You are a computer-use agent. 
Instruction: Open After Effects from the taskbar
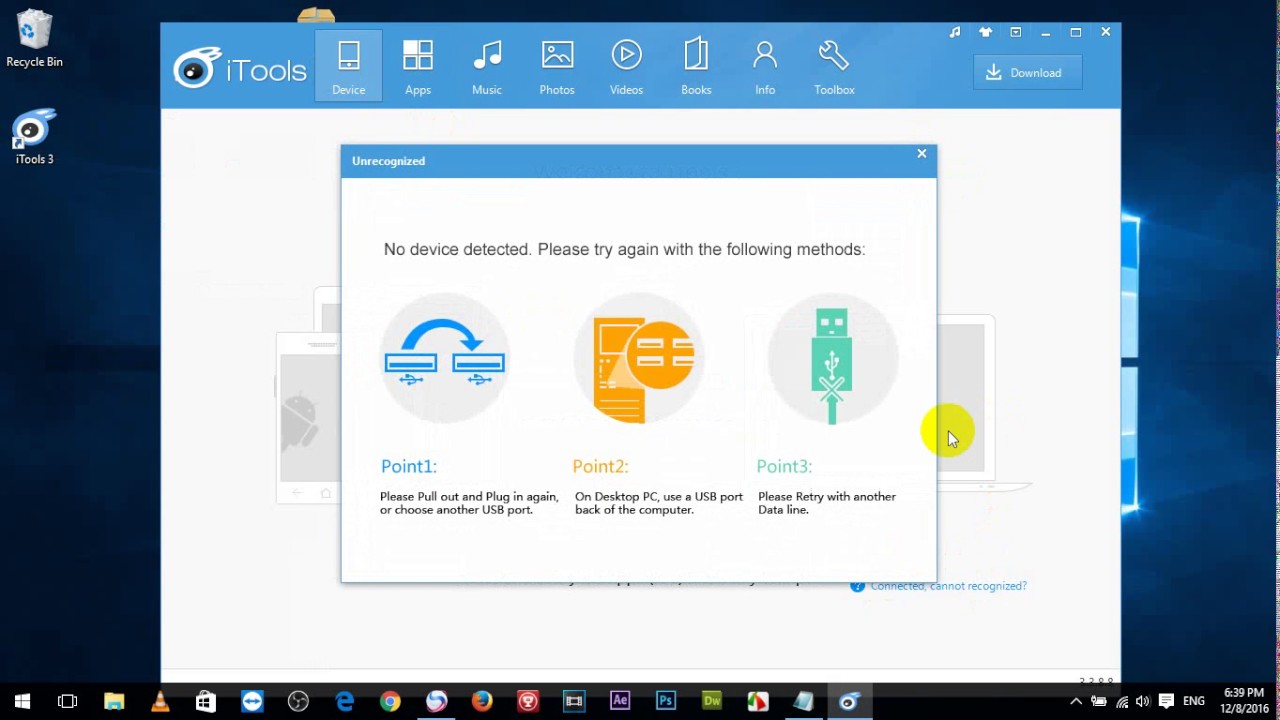[620, 701]
